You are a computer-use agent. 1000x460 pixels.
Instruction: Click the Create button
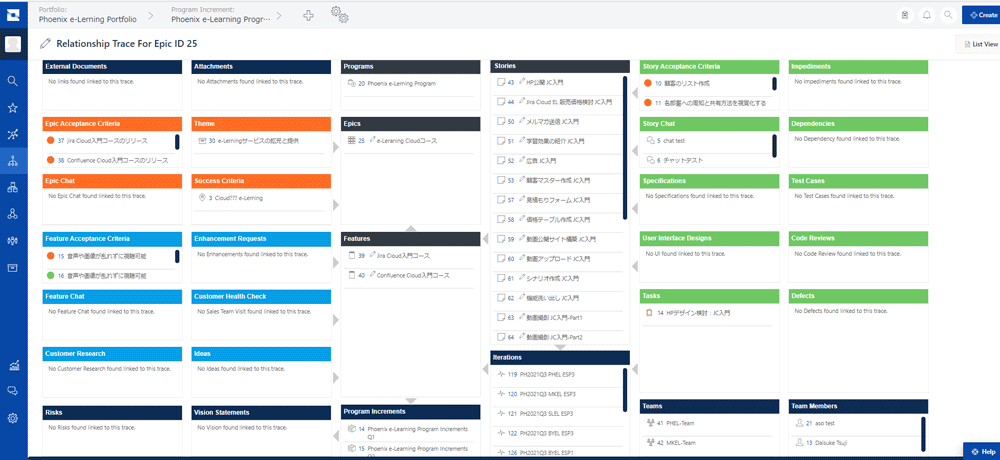click(x=981, y=15)
